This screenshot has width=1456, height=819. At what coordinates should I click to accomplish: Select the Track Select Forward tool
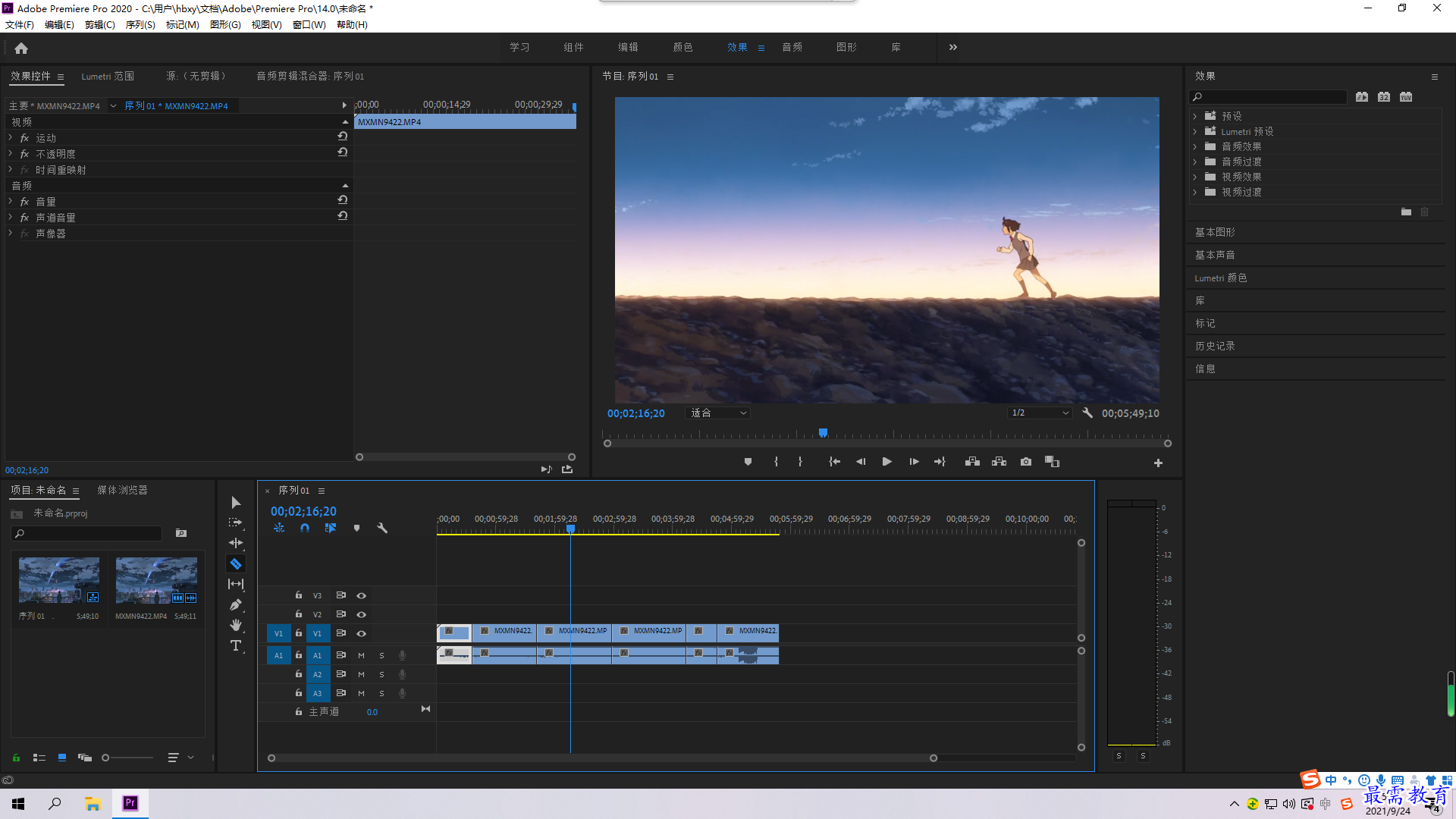click(x=236, y=522)
